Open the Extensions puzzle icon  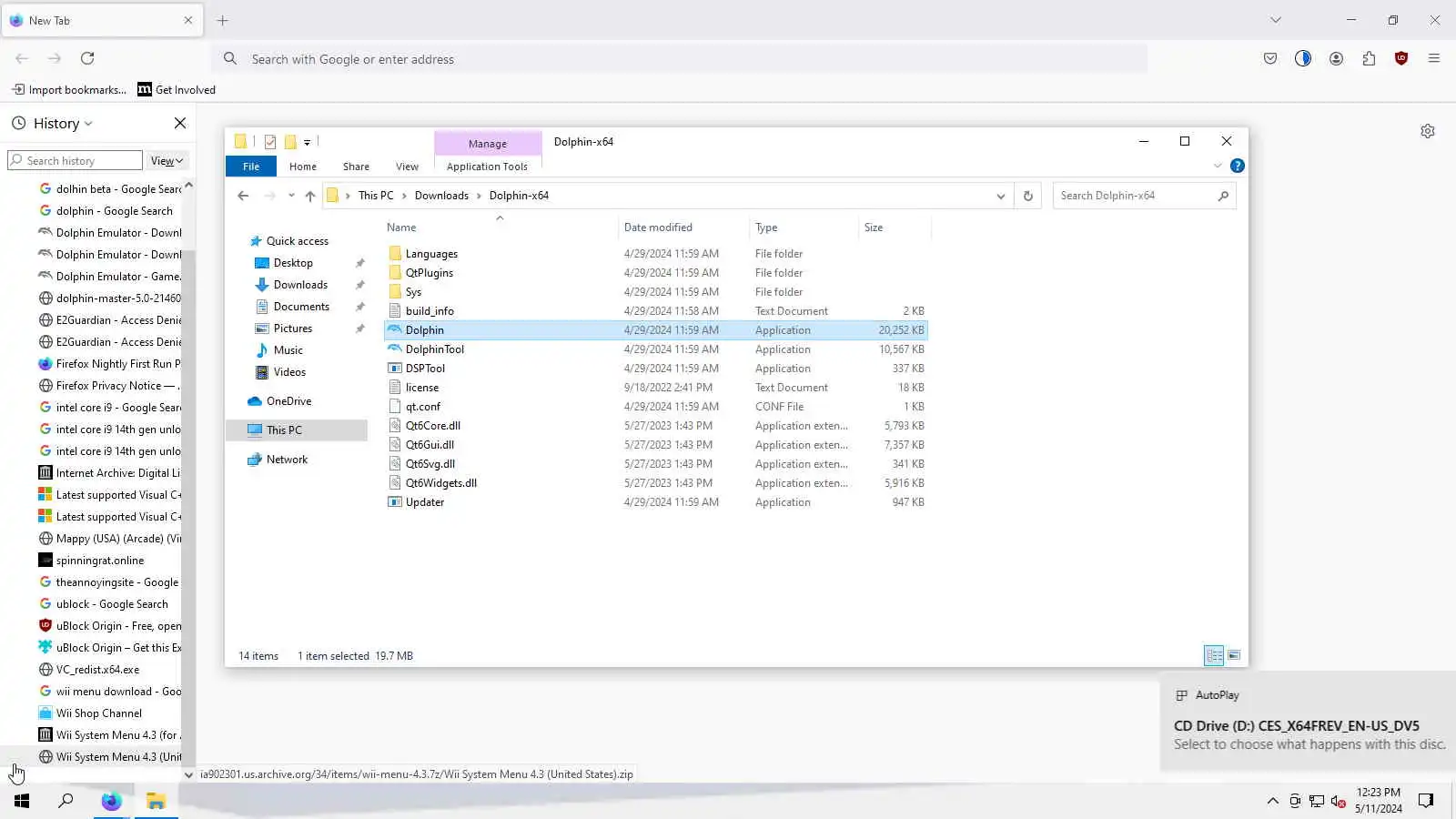1369,58
